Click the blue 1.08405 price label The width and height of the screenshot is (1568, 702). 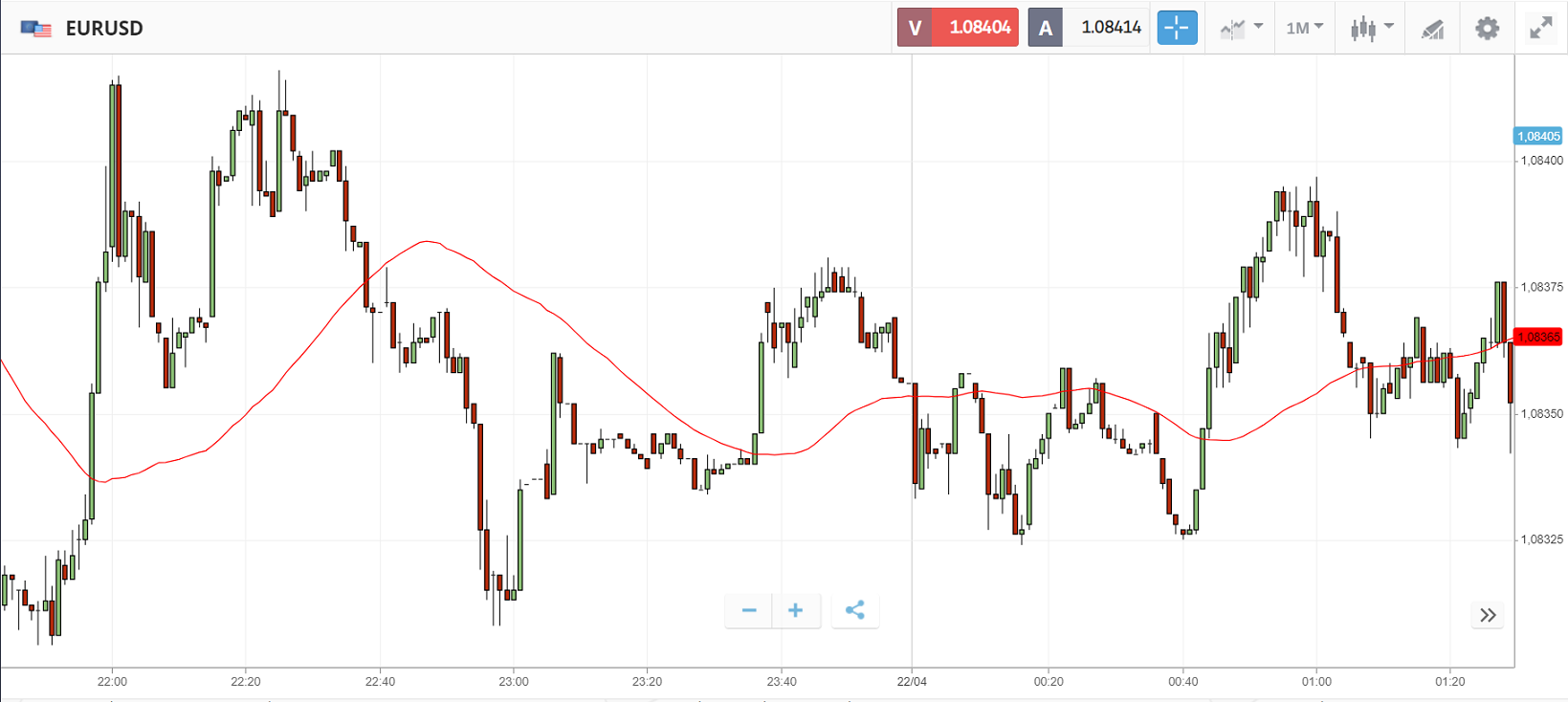click(x=1537, y=137)
